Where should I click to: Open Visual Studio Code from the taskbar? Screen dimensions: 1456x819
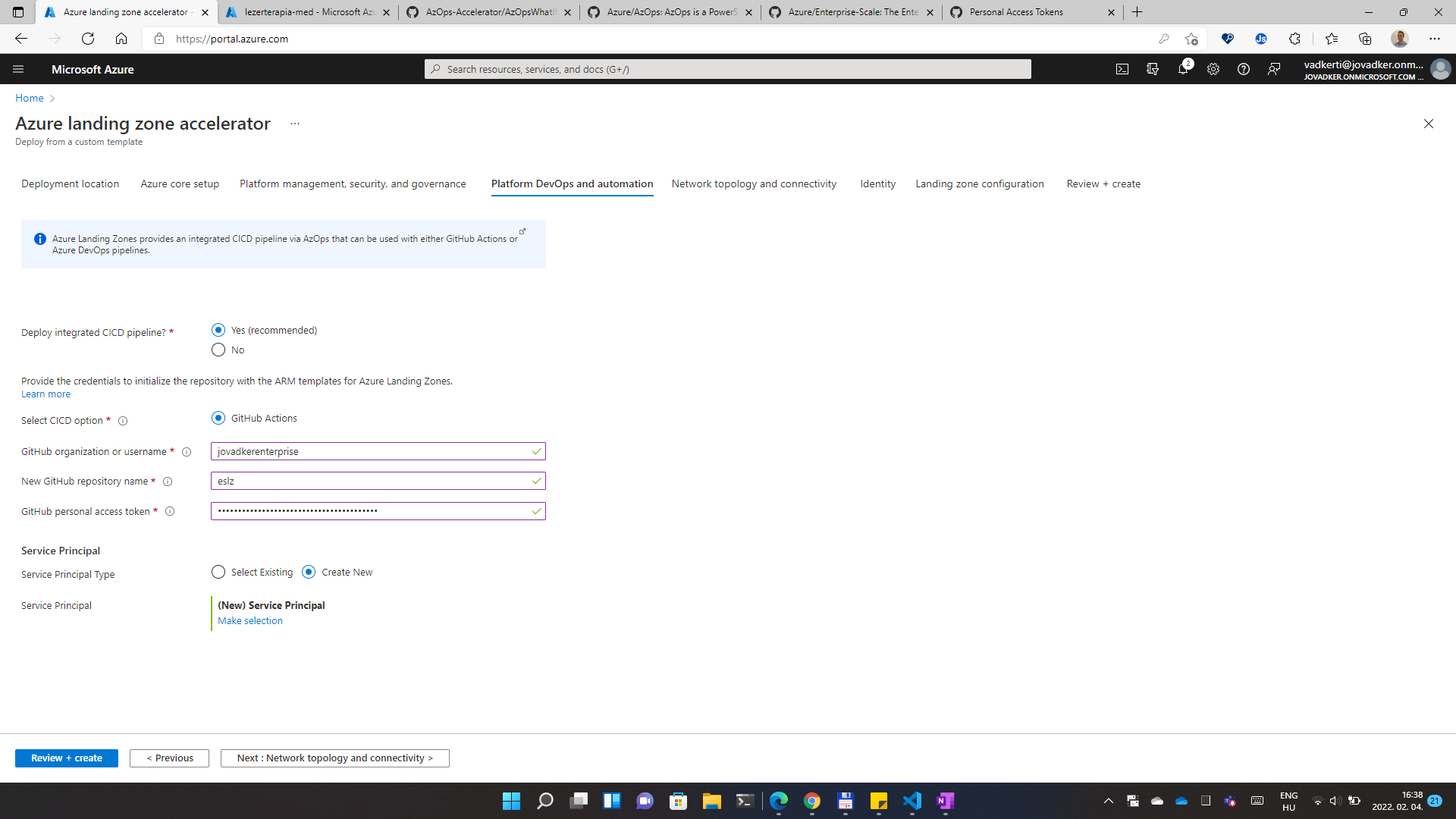pos(912,801)
